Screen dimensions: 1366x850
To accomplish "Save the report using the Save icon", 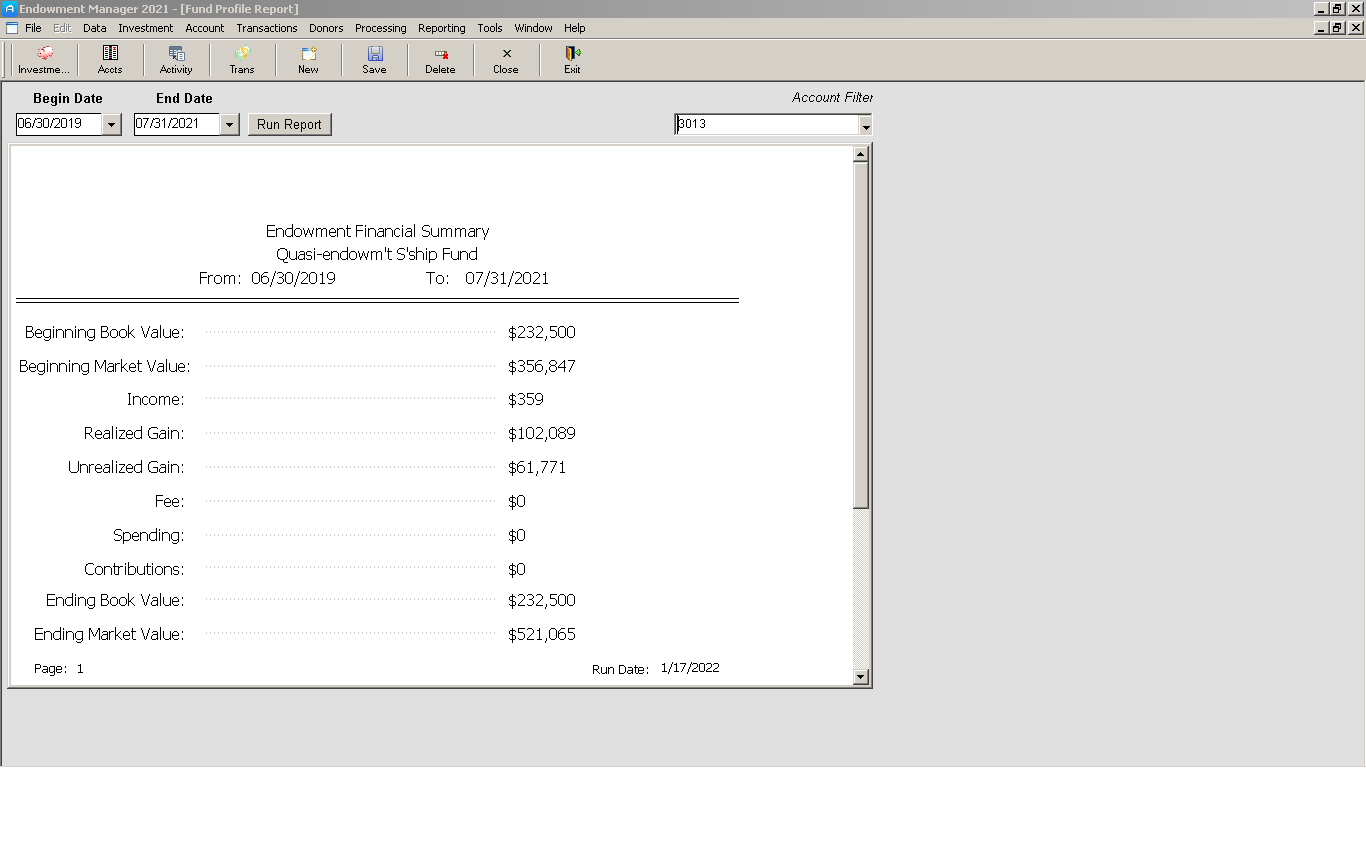I will coord(374,60).
